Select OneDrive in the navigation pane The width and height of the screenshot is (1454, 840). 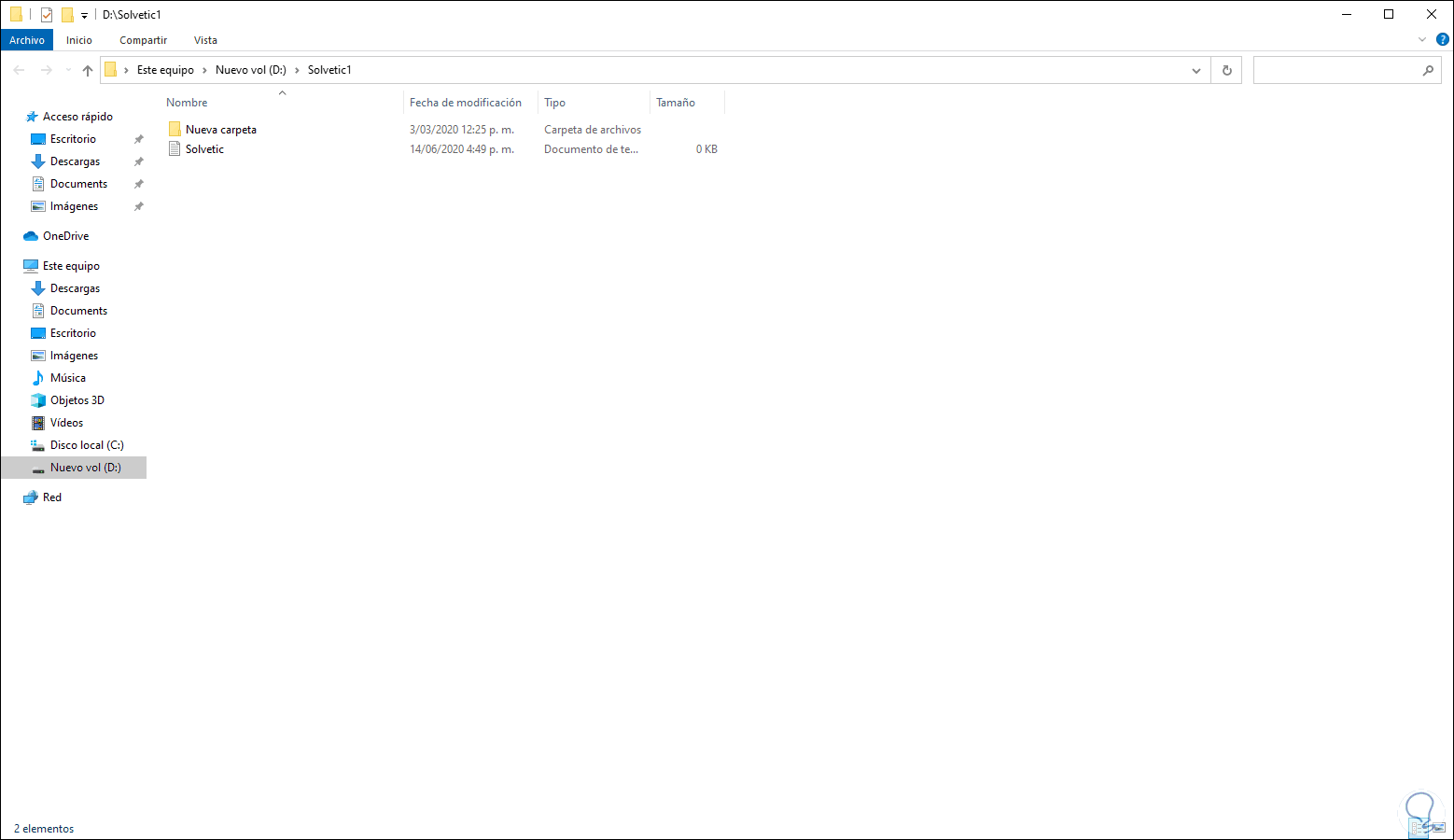(63, 235)
